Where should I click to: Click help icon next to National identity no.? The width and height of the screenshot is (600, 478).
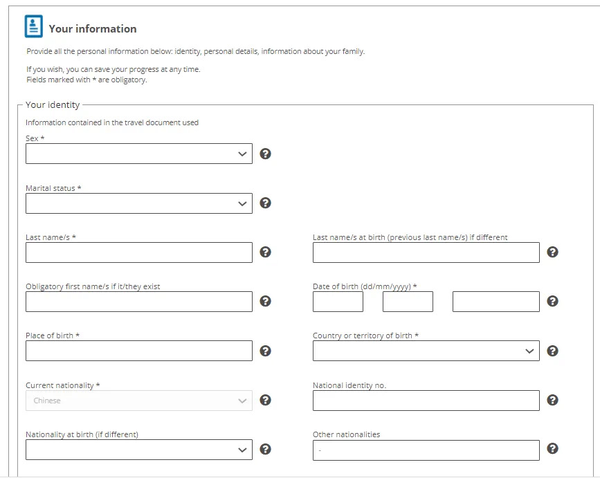[553, 400]
